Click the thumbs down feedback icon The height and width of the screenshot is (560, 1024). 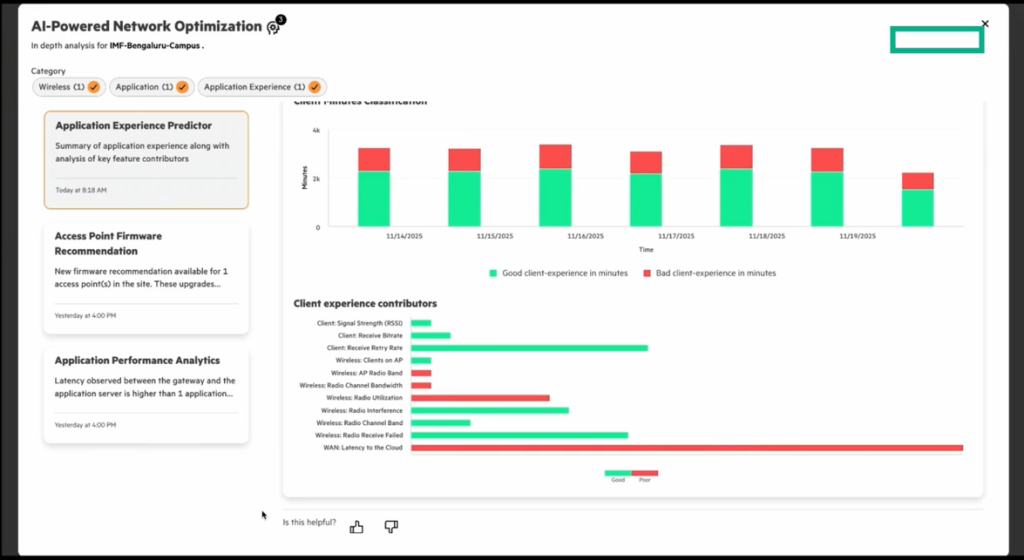[x=391, y=527]
